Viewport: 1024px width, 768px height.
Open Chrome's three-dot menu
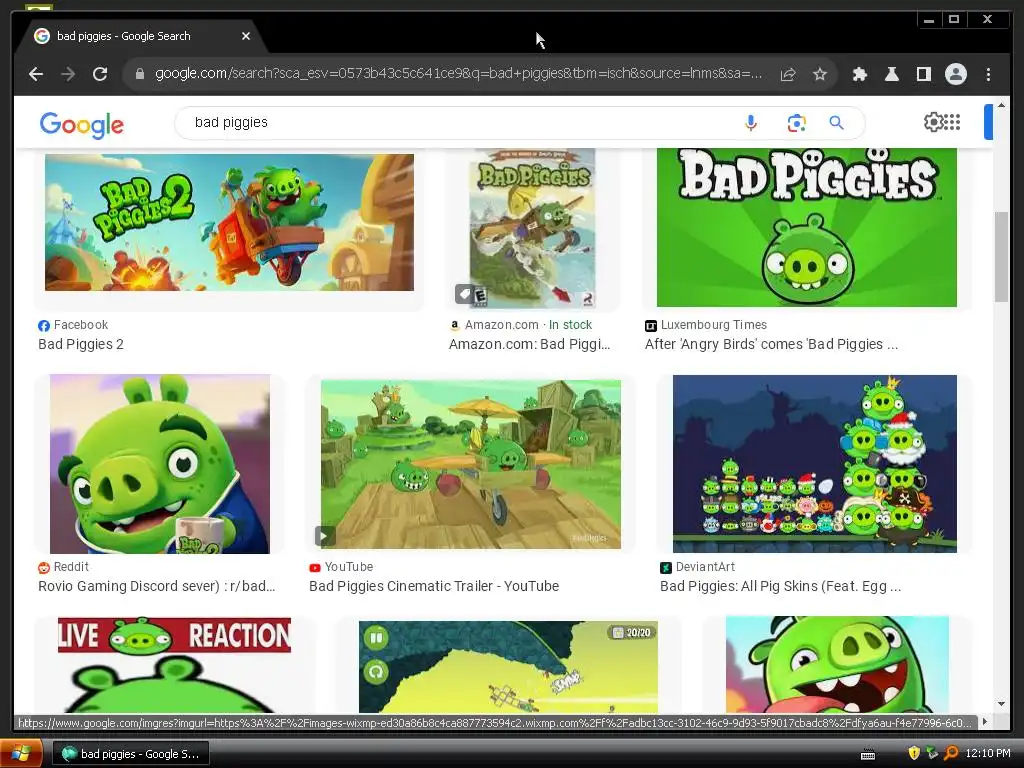pos(988,74)
